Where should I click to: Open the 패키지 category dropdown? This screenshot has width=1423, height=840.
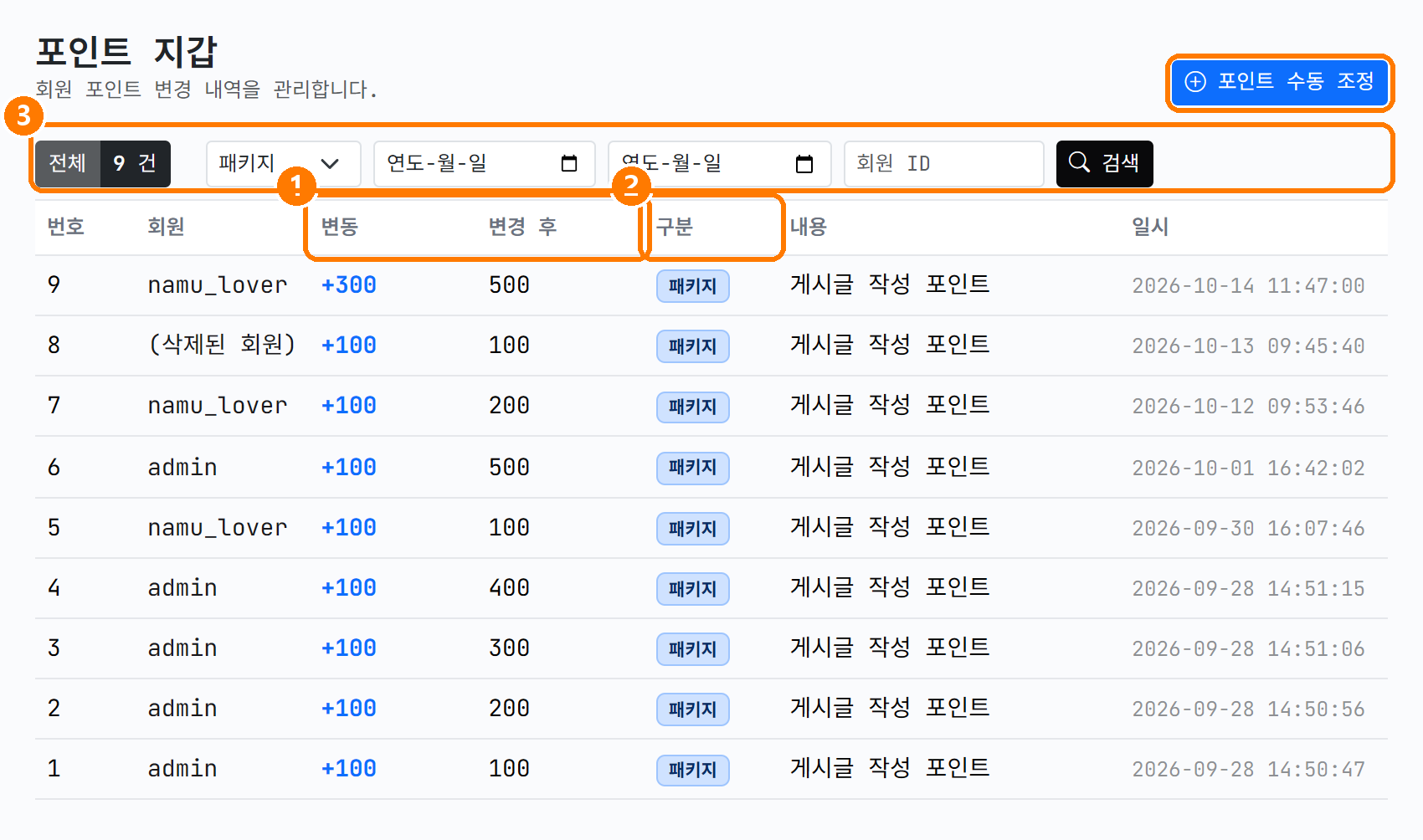[x=284, y=163]
